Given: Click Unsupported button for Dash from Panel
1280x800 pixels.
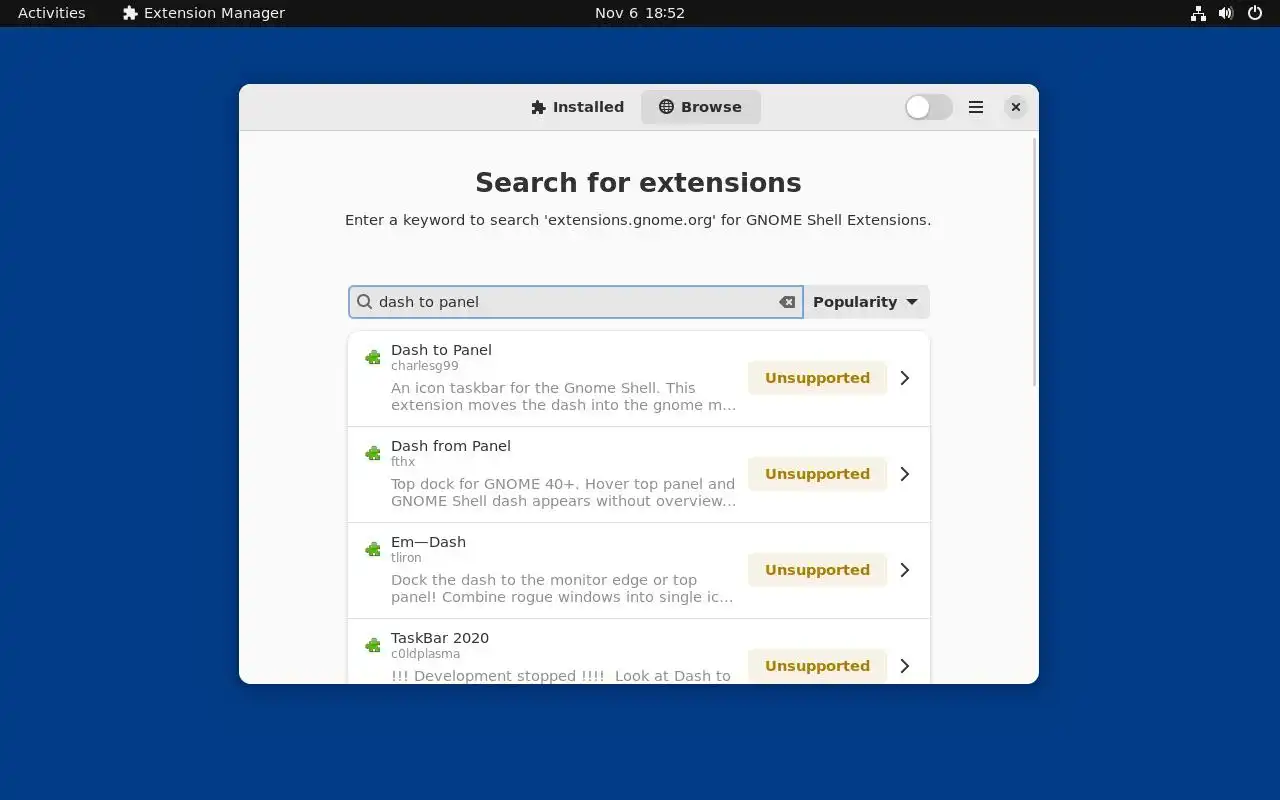Looking at the screenshot, I should point(817,474).
